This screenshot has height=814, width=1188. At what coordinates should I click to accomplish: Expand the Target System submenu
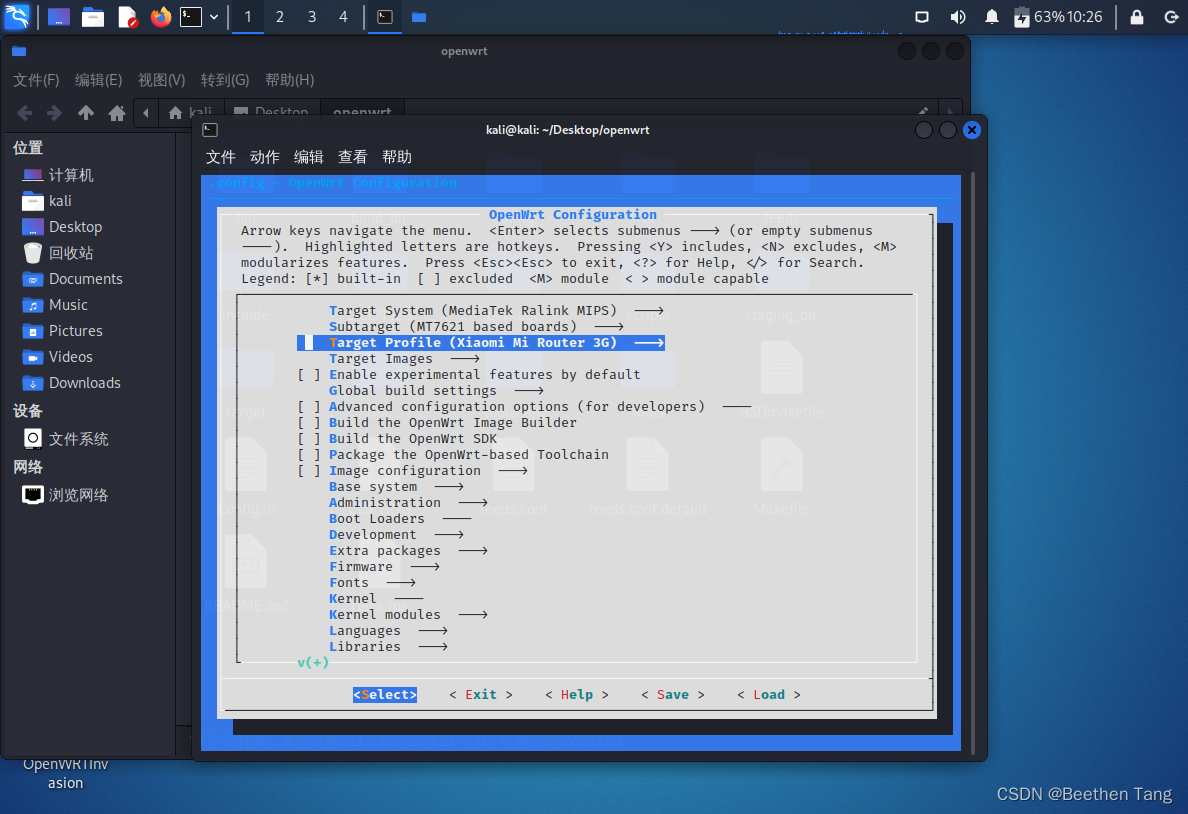pos(496,311)
